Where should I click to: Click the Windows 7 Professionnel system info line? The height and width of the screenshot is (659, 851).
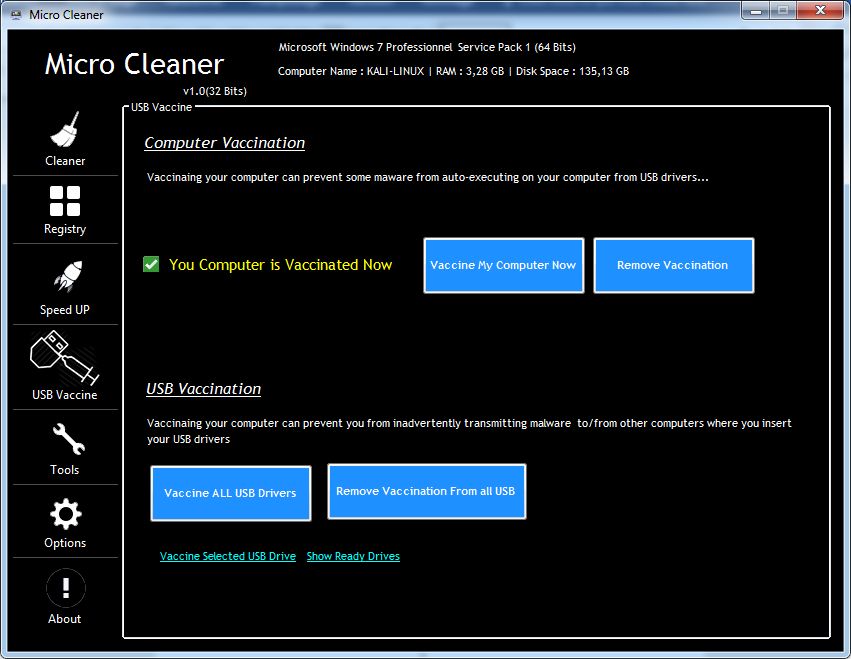coord(427,47)
